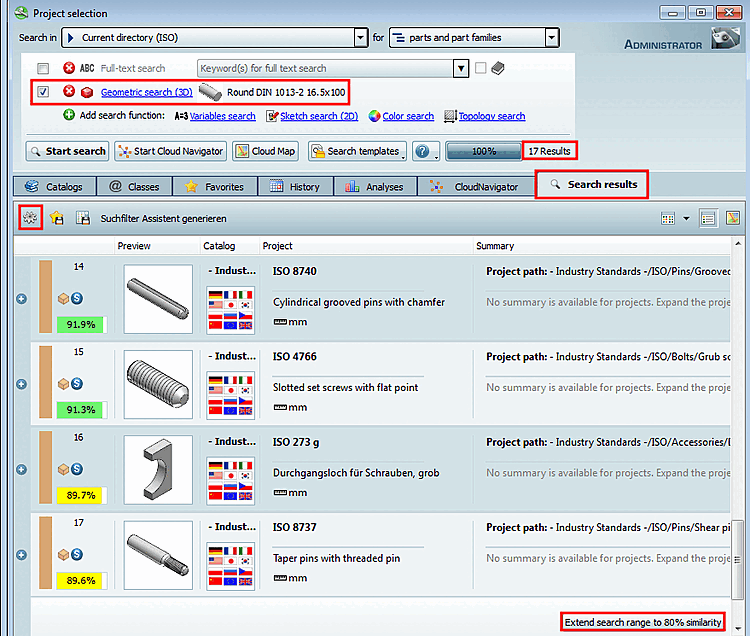Viewport: 750px width, 636px height.
Task: Click the green plus Add search function icon
Action: [69, 115]
